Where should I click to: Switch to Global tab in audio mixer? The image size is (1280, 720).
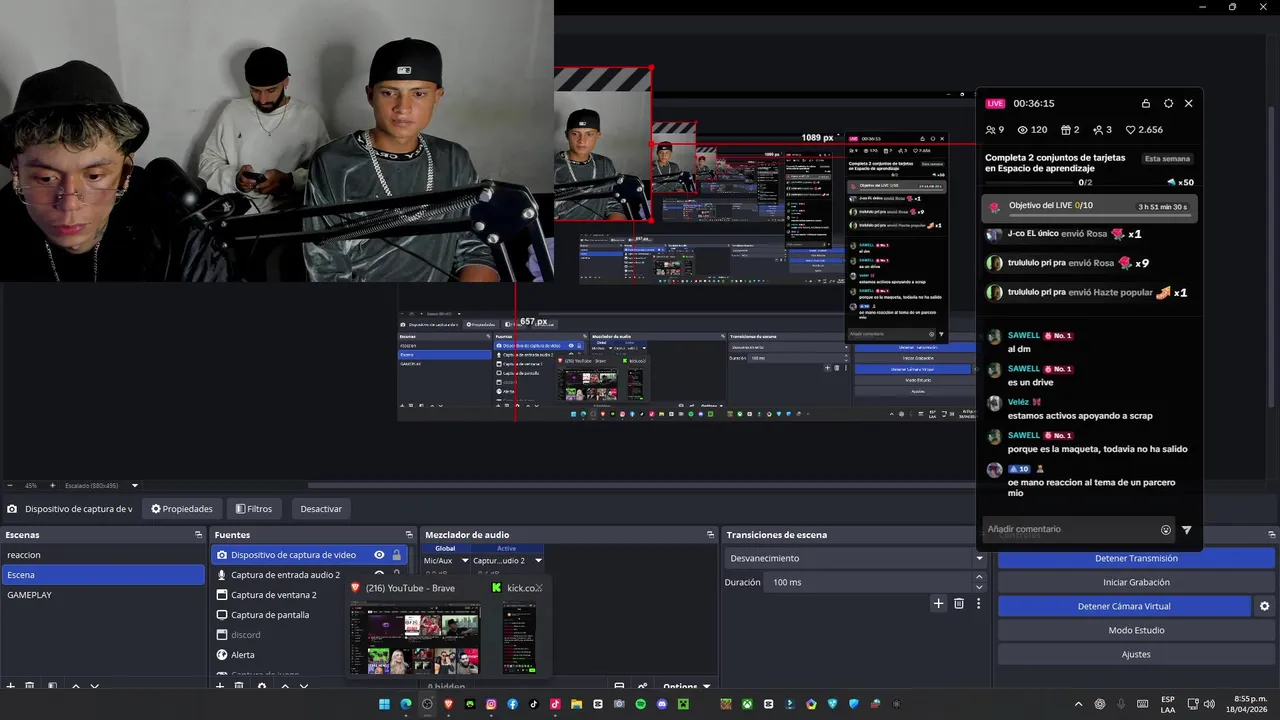pyautogui.click(x=445, y=548)
